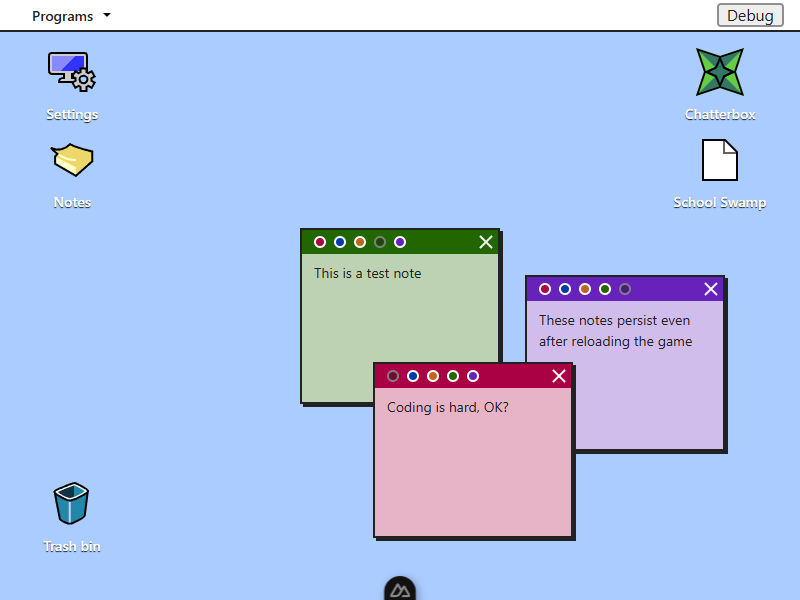Screen dimensions: 800x600
Task: Click the 'Coding is hard, OK?' text
Action: 447,407
